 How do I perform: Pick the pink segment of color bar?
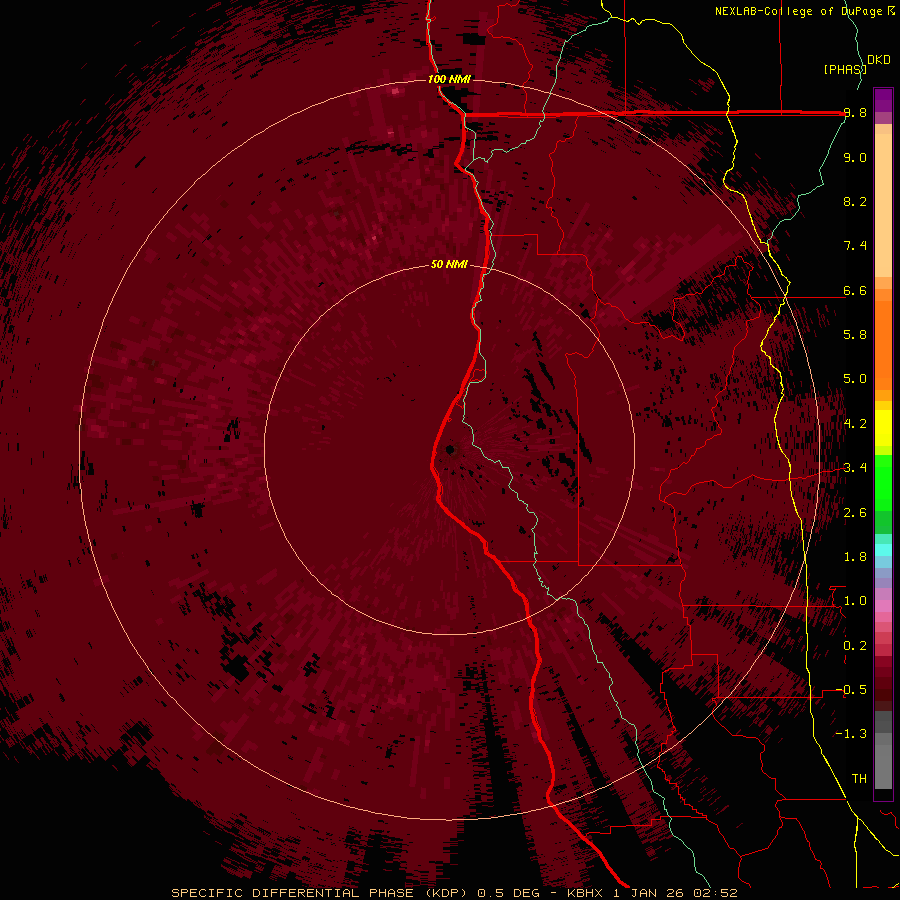tap(883, 606)
